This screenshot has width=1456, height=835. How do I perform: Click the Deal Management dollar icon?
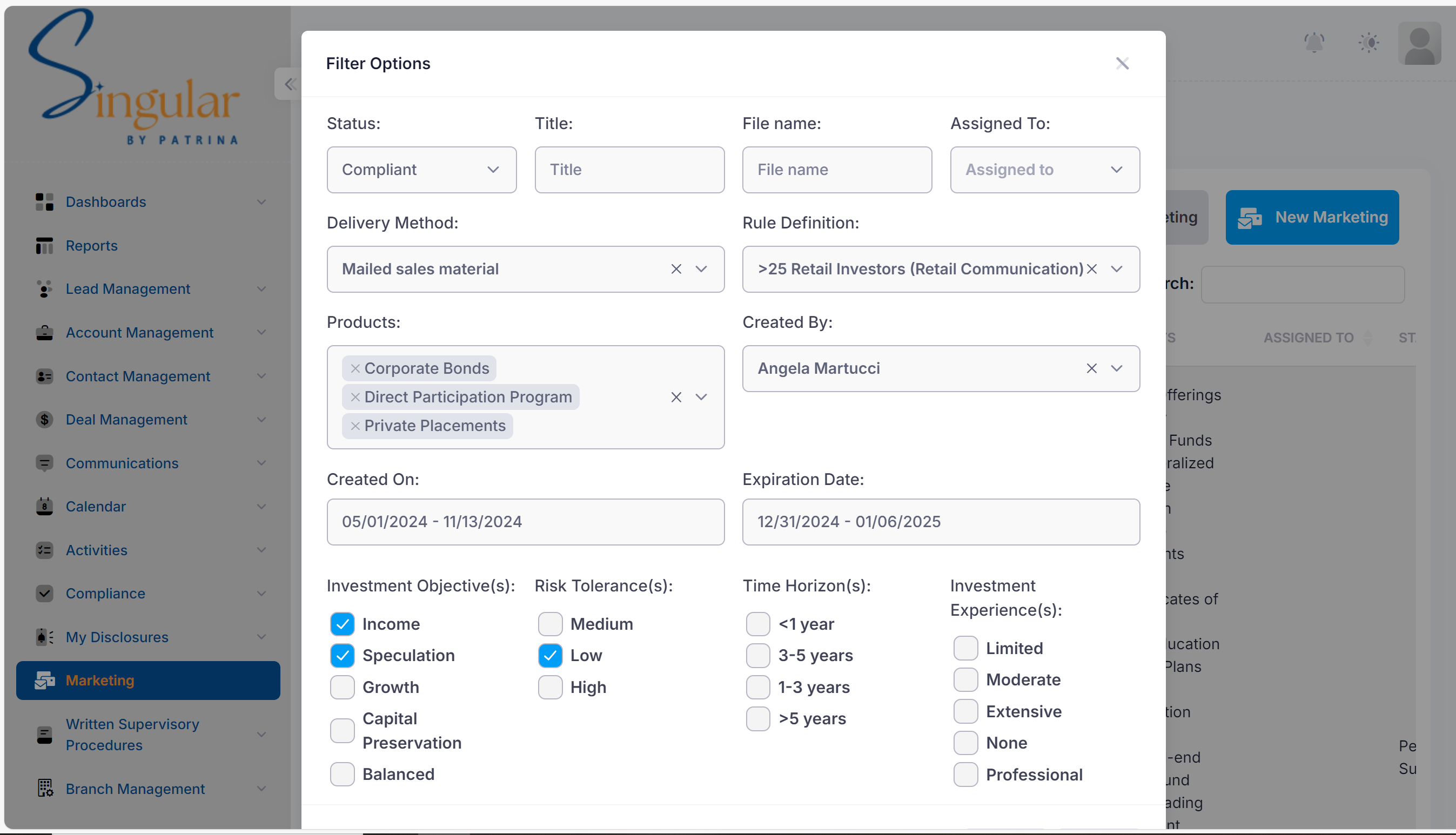point(44,420)
